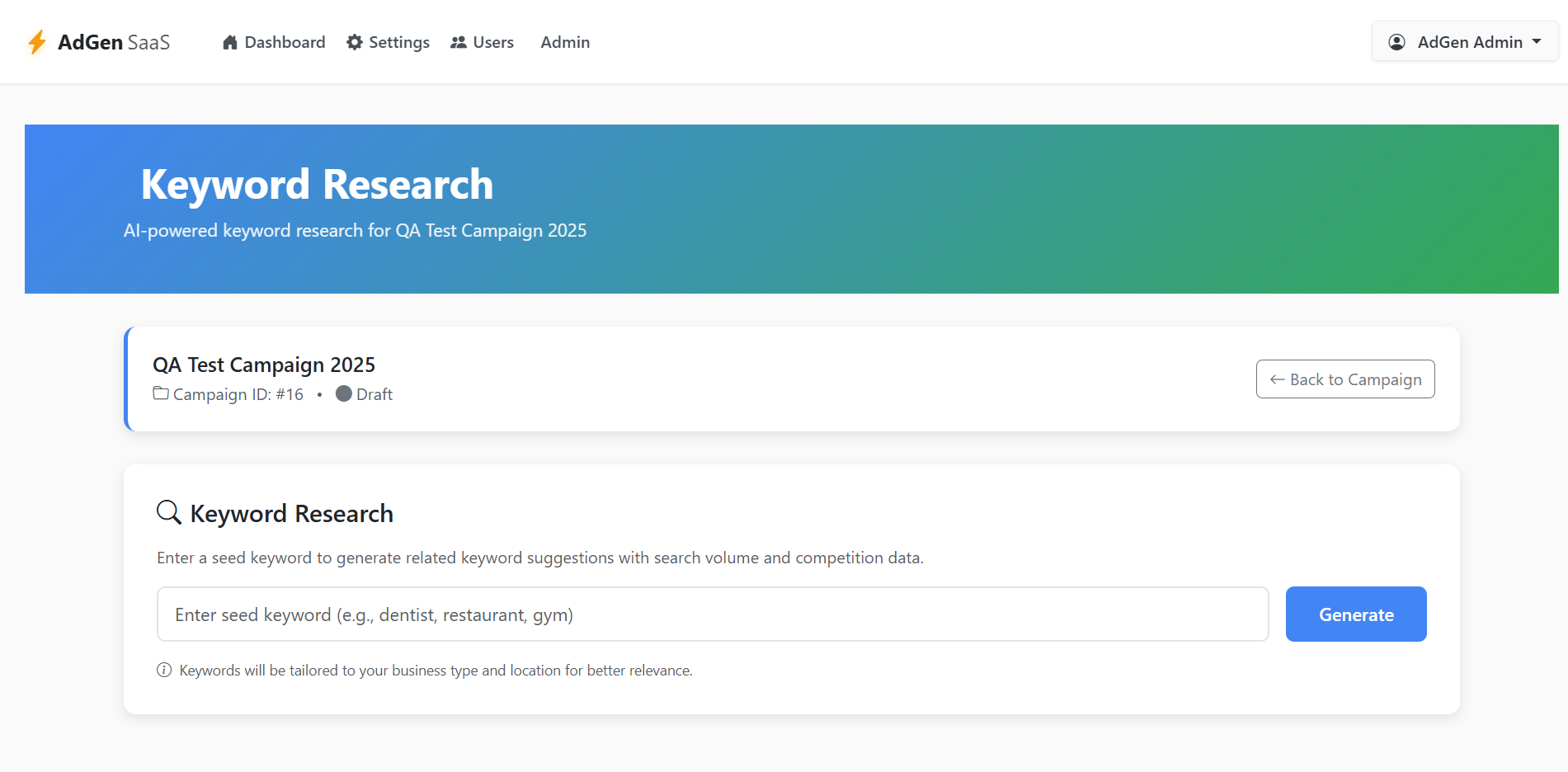
Task: Click the left arrow icon in Back to Campaign
Action: click(1278, 379)
